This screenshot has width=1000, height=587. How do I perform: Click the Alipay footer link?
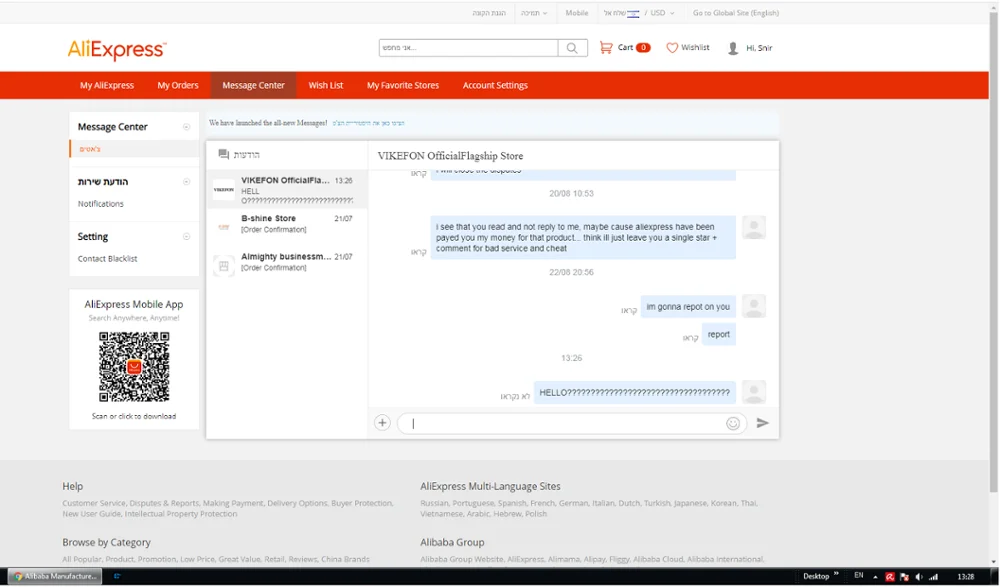[x=594, y=560]
